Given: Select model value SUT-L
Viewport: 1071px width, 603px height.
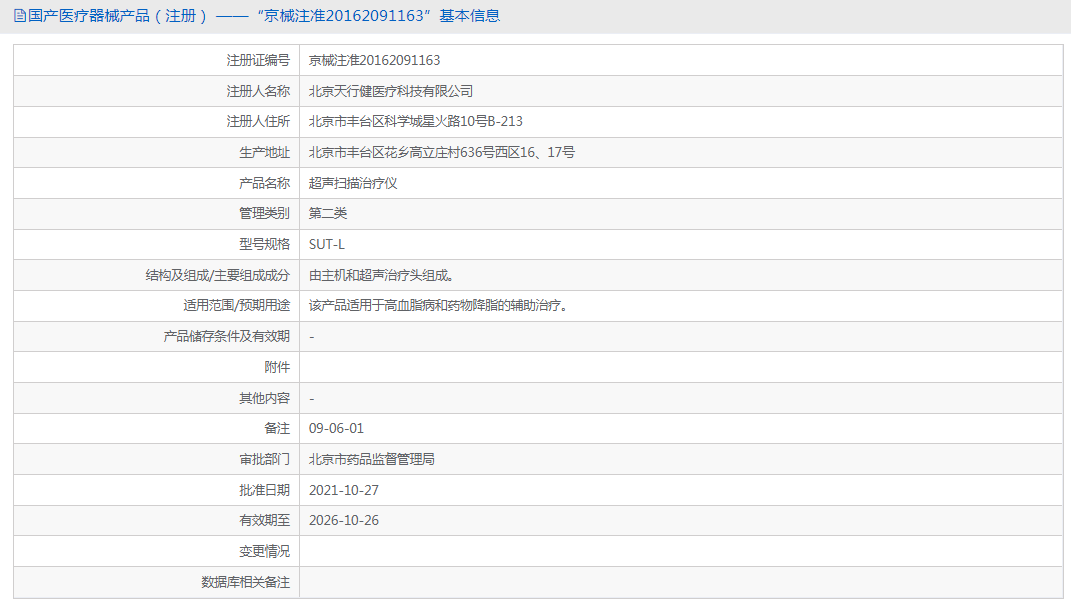Looking at the screenshot, I should click(x=326, y=244).
